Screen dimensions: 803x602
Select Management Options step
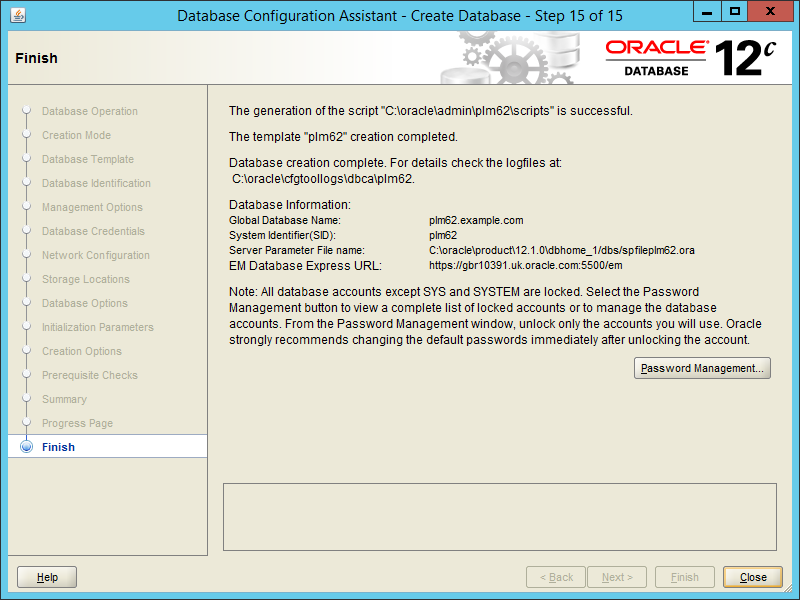click(x=92, y=207)
